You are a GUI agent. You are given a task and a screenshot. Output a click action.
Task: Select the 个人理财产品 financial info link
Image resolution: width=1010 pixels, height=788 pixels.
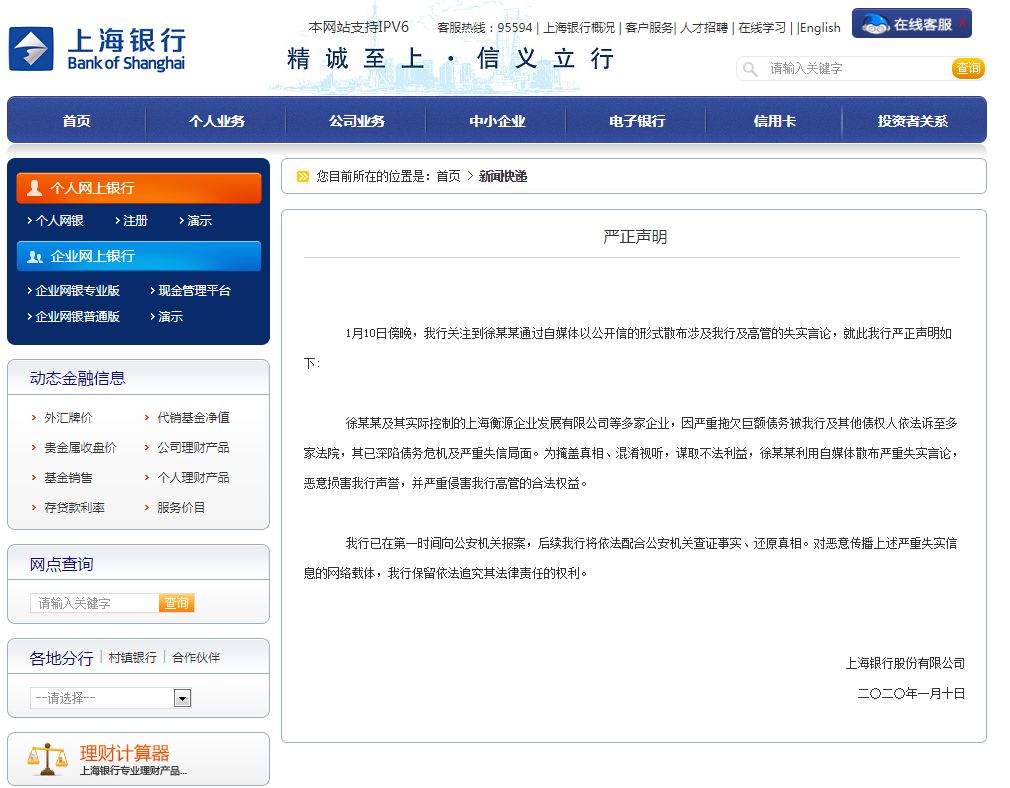(193, 476)
